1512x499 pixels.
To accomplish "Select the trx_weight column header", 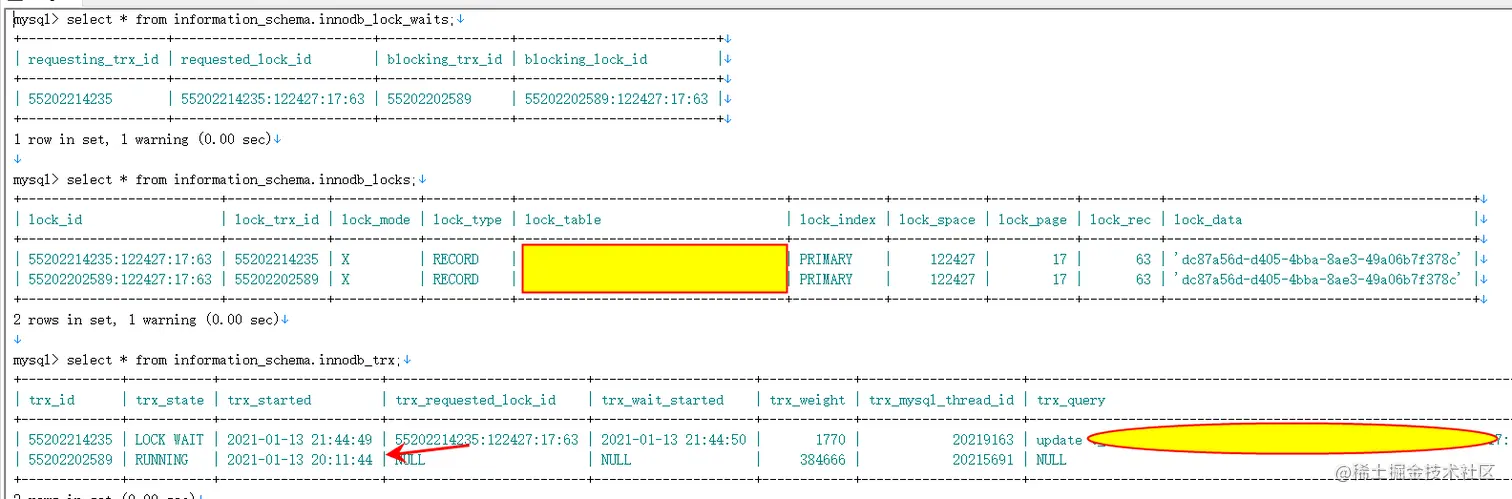I will [807, 399].
